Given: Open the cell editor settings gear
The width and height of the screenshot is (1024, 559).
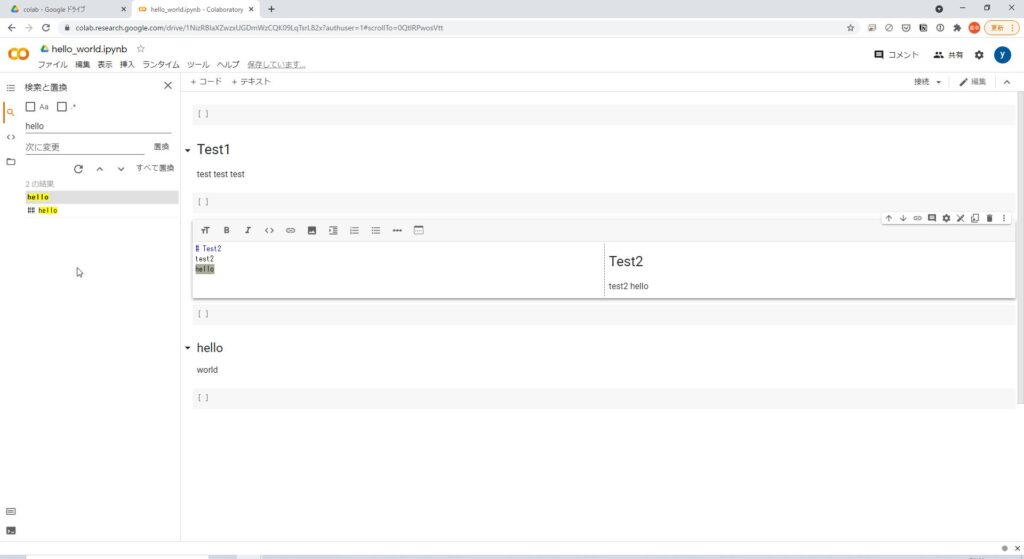Looking at the screenshot, I should click(946, 218).
